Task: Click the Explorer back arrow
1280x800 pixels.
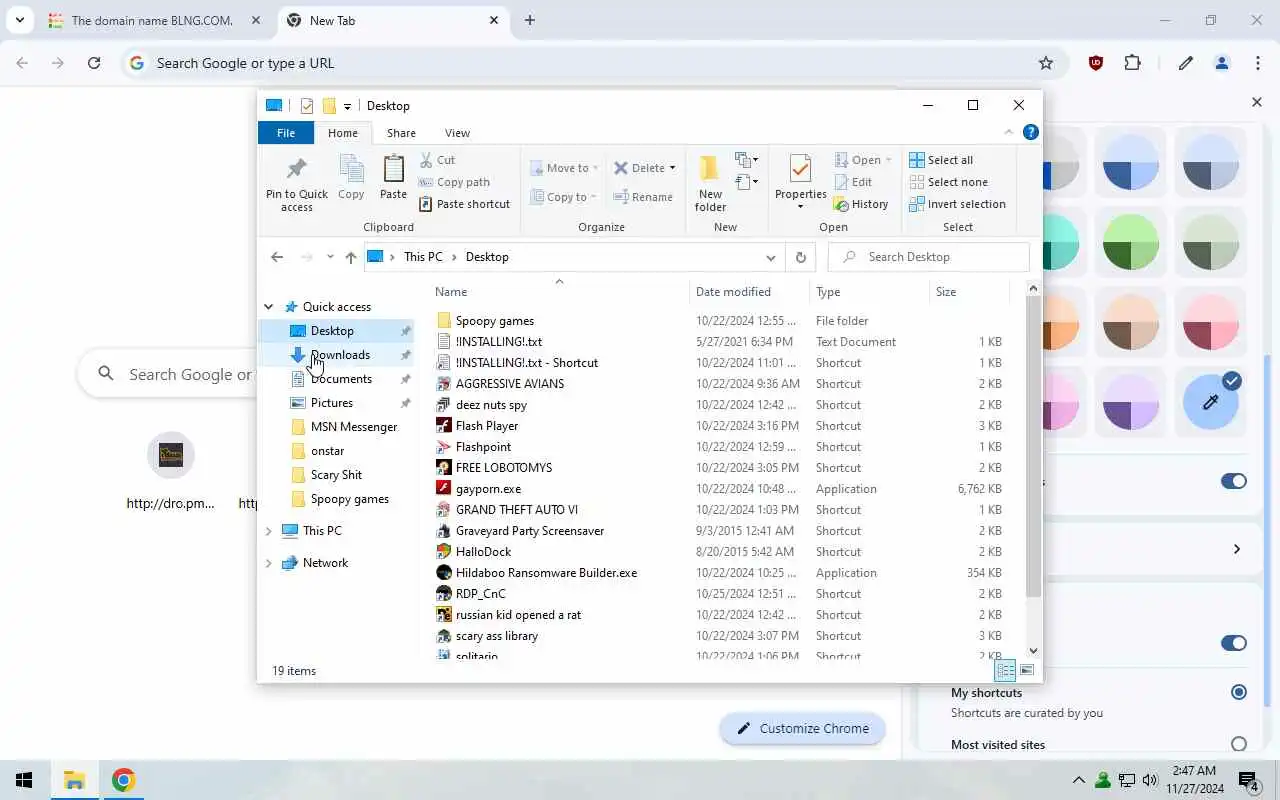Action: 277,257
